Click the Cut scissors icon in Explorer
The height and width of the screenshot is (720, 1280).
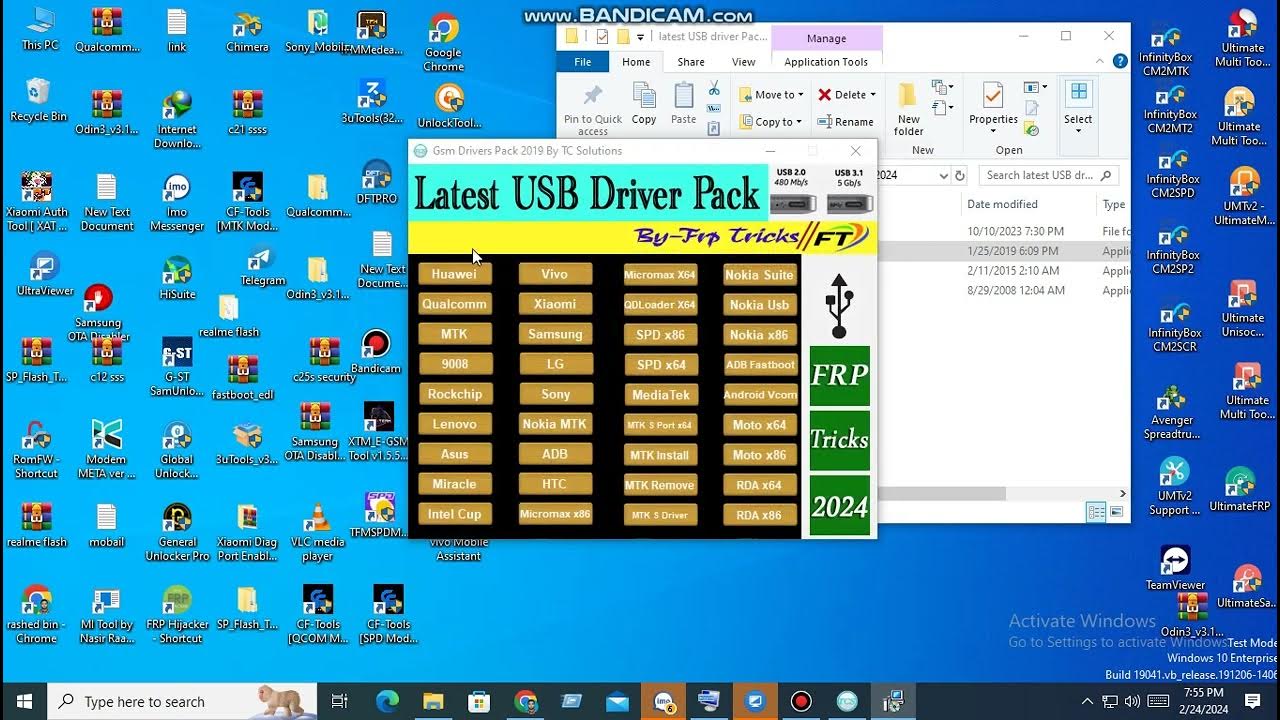click(x=714, y=88)
